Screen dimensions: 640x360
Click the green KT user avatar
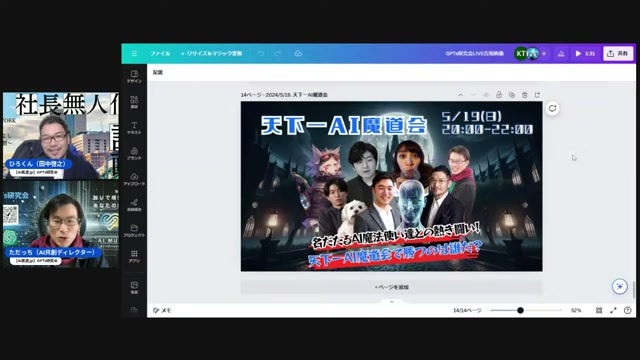520,53
